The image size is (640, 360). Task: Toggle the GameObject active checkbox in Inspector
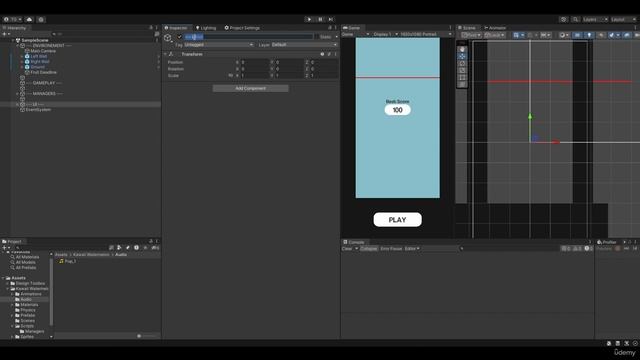point(179,37)
